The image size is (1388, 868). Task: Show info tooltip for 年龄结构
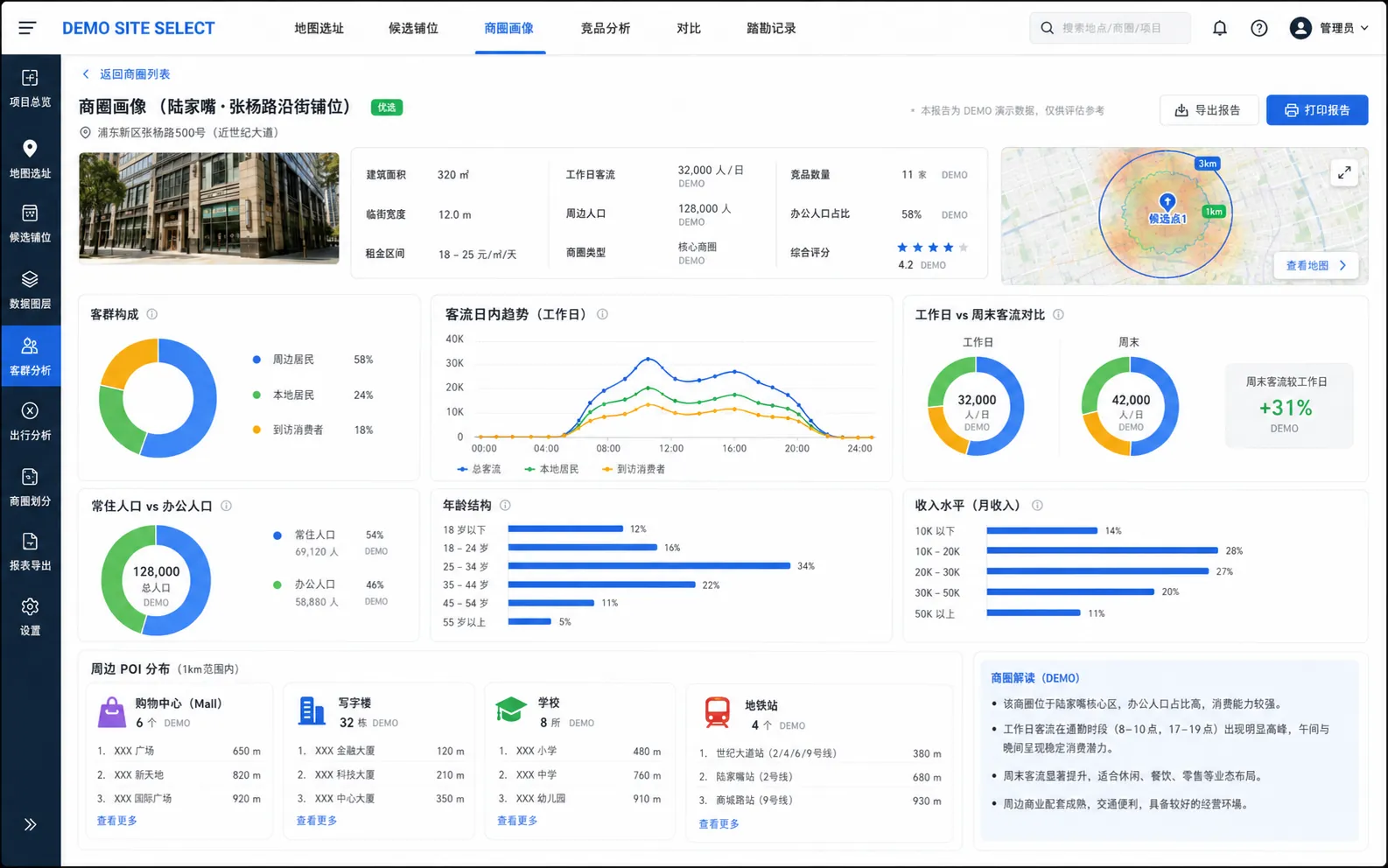coord(505,505)
